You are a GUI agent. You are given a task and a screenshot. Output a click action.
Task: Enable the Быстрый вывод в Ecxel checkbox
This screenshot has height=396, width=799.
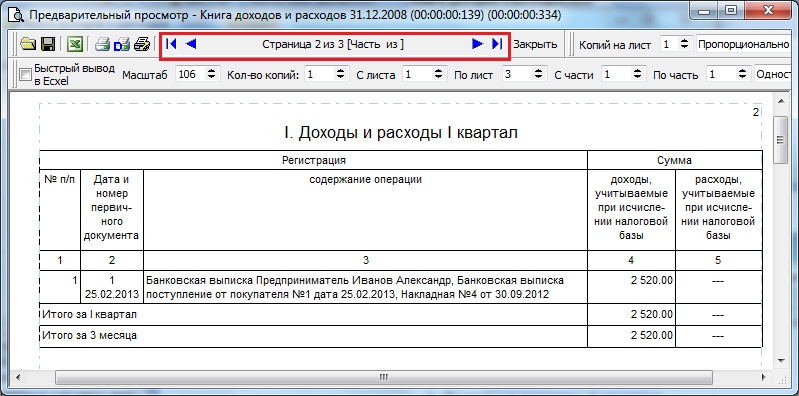[x=25, y=75]
